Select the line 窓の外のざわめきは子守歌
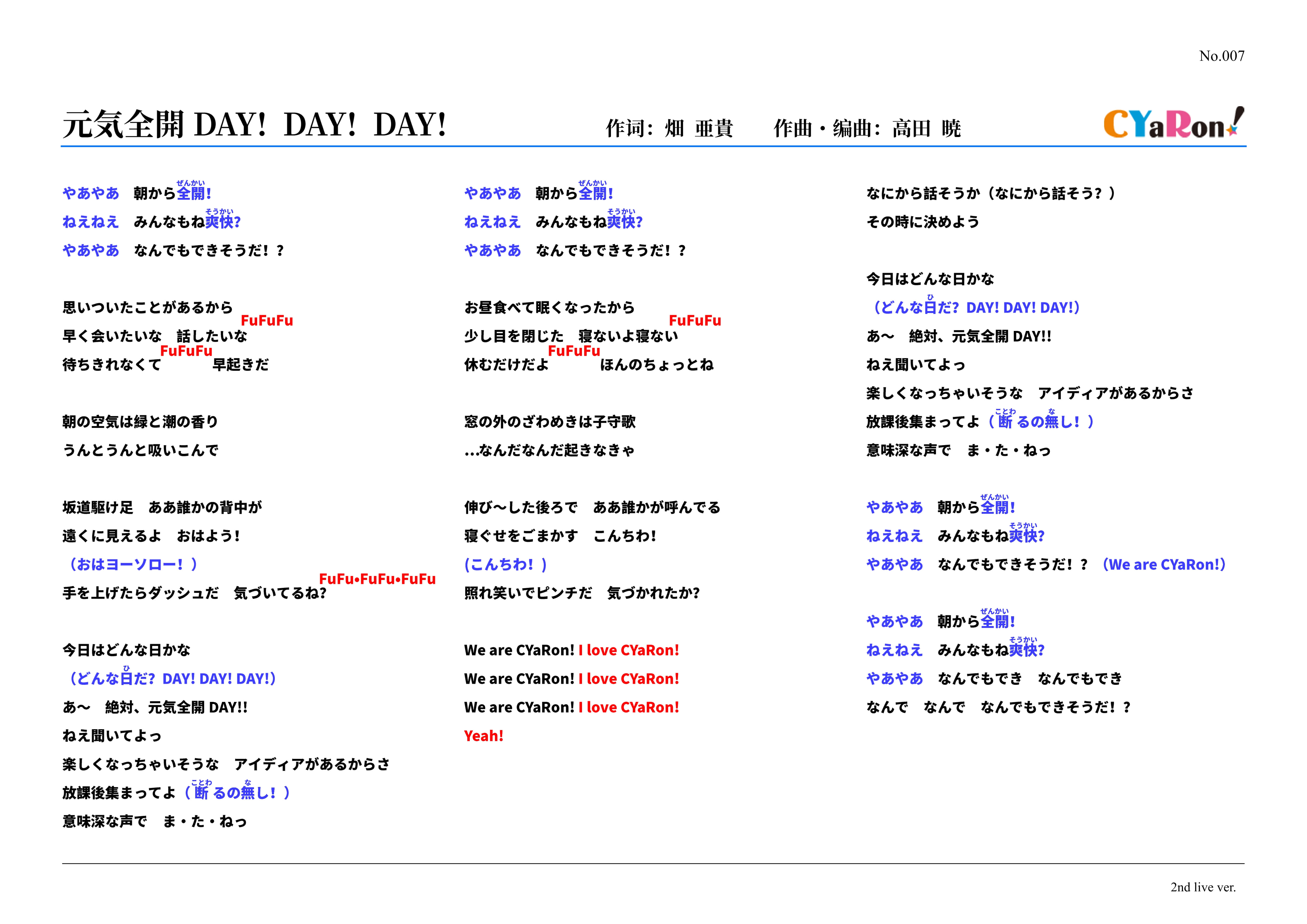Viewport: 1307px width, 924px height. 549,422
